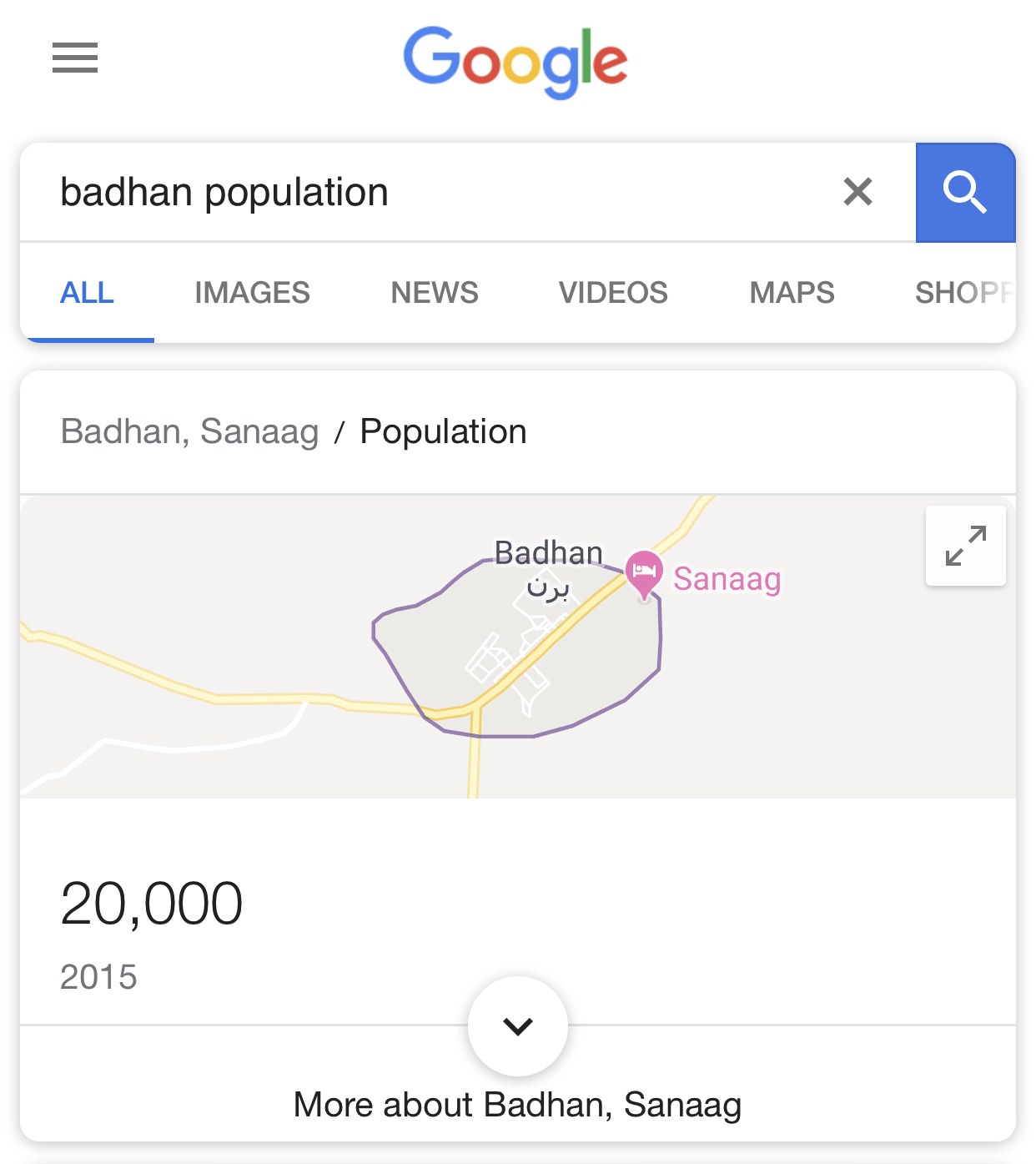
Task: Switch to the IMAGES tab
Action: coord(252,293)
